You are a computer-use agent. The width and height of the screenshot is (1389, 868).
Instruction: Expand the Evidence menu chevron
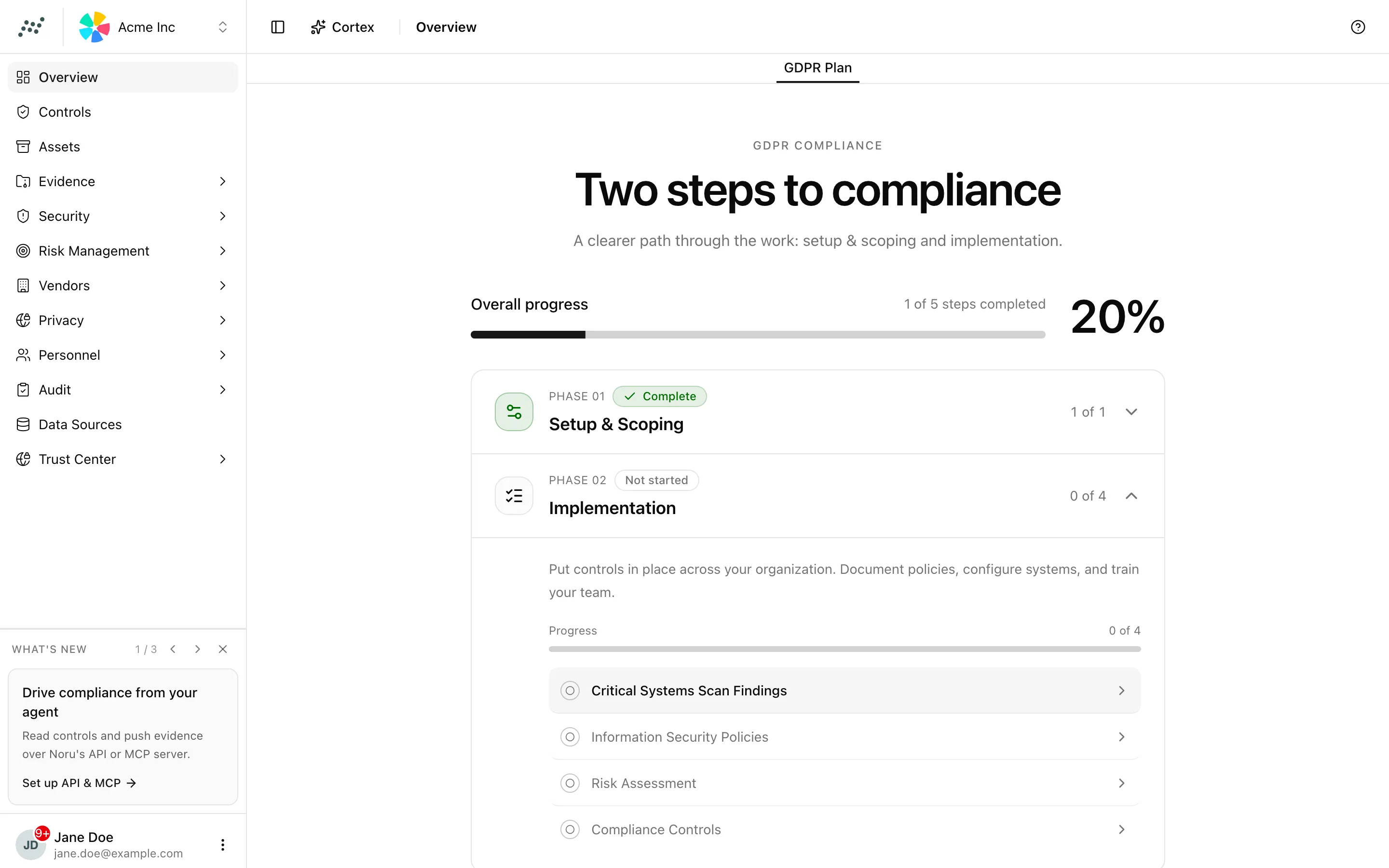223,181
